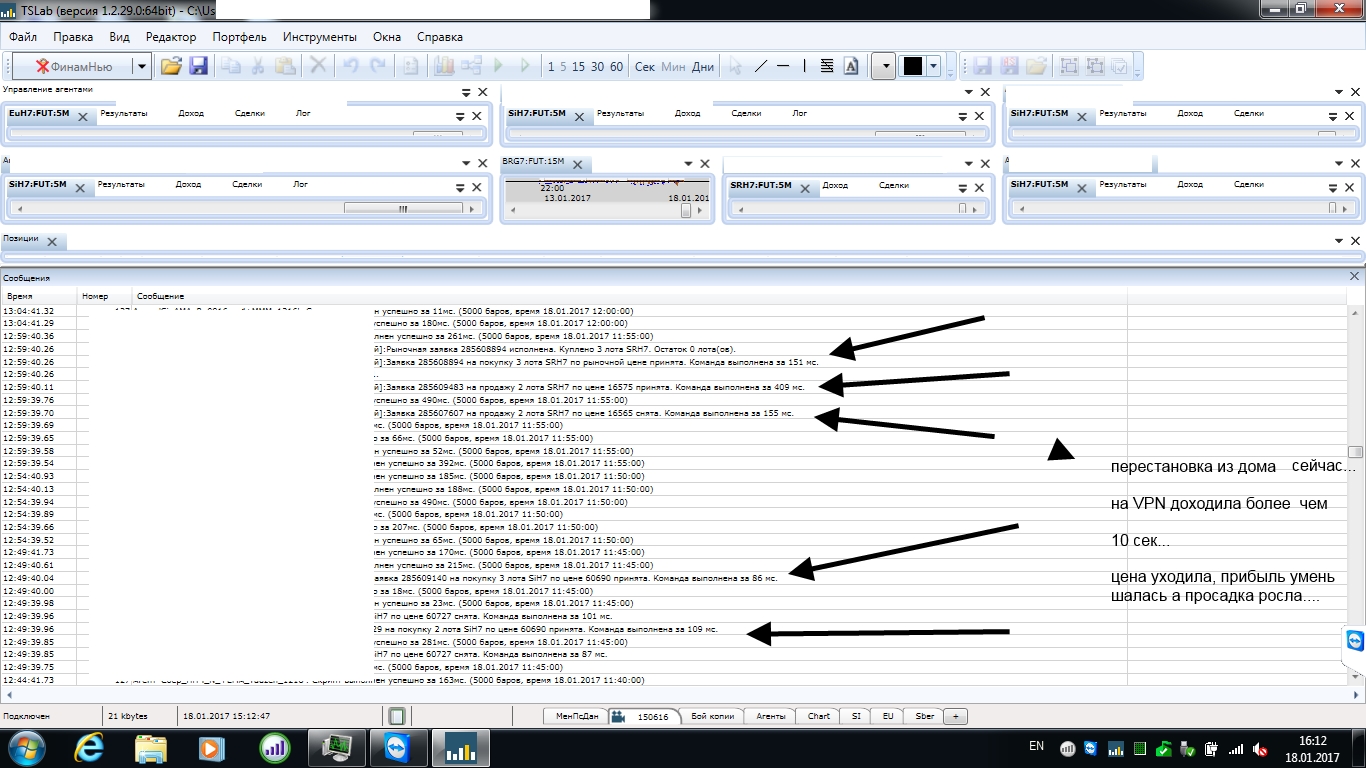Select the diagonal trend line tool
Image resolution: width=1366 pixels, height=768 pixels.
[761, 66]
